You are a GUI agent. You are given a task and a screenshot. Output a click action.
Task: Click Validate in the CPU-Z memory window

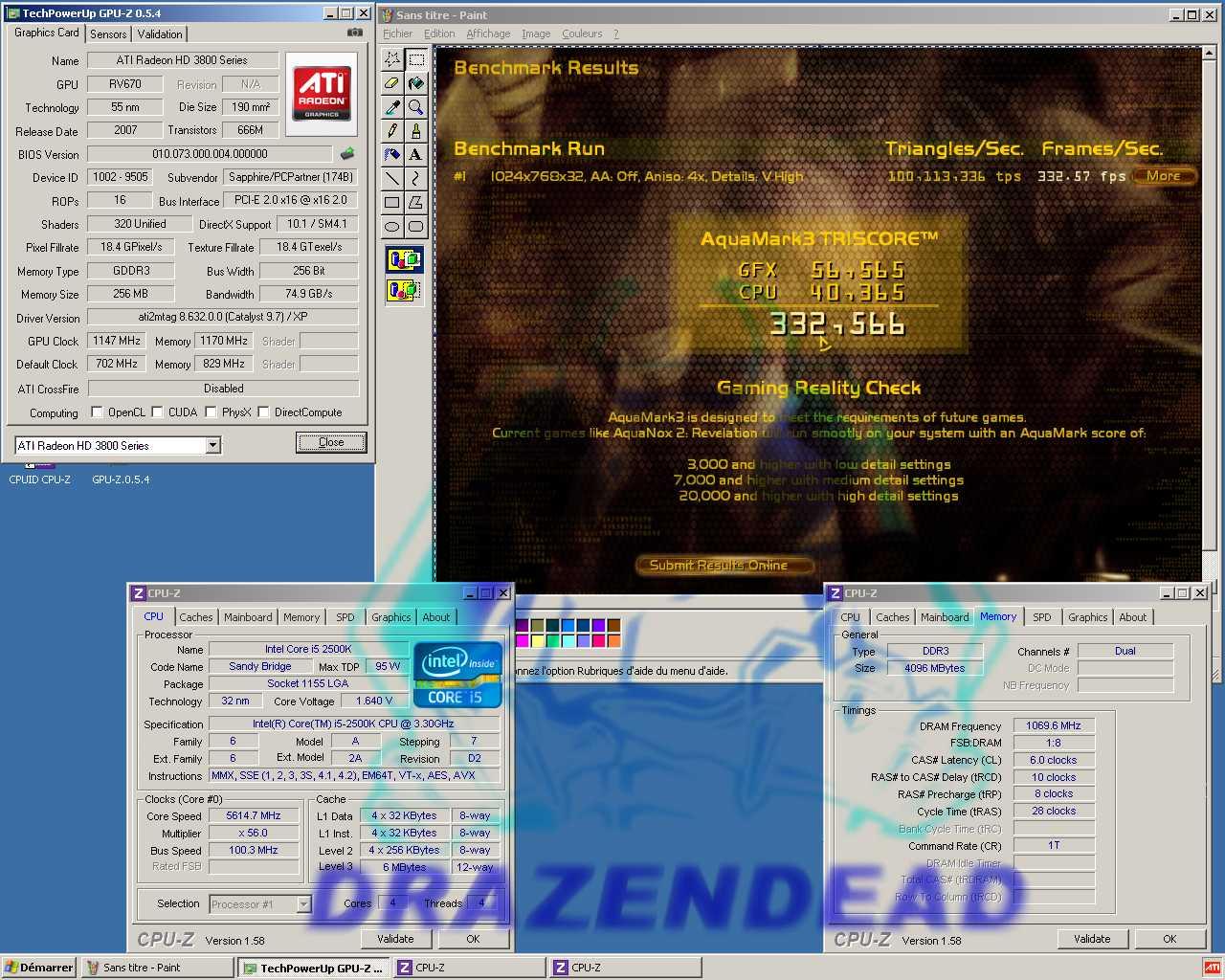[x=1092, y=939]
